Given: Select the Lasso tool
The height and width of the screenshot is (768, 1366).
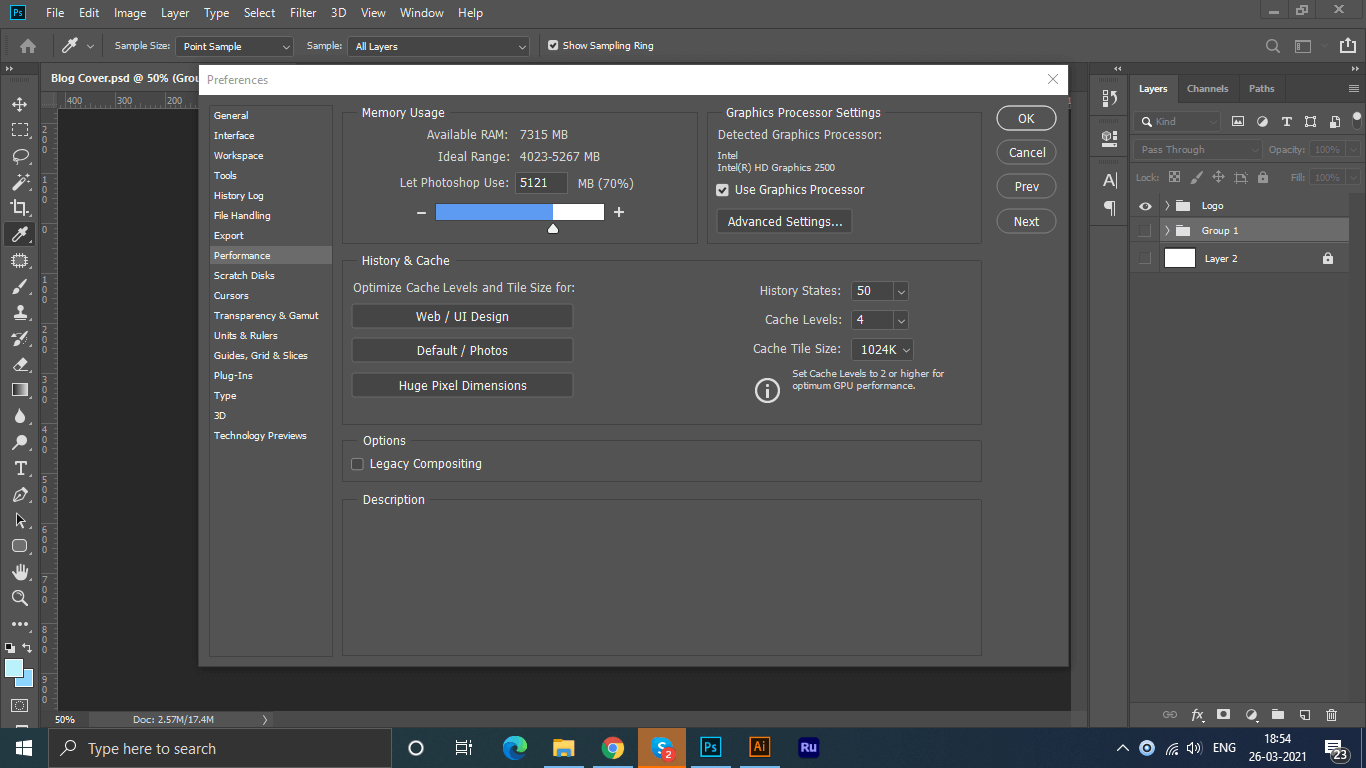Looking at the screenshot, I should click(20, 156).
